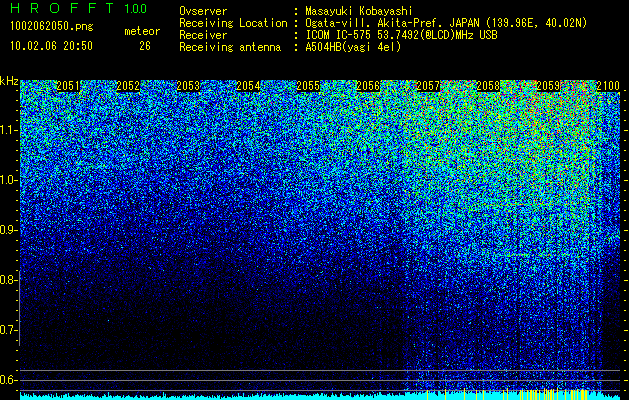Select the file name 1002062050.png
629x400 pixels.
pos(52,26)
